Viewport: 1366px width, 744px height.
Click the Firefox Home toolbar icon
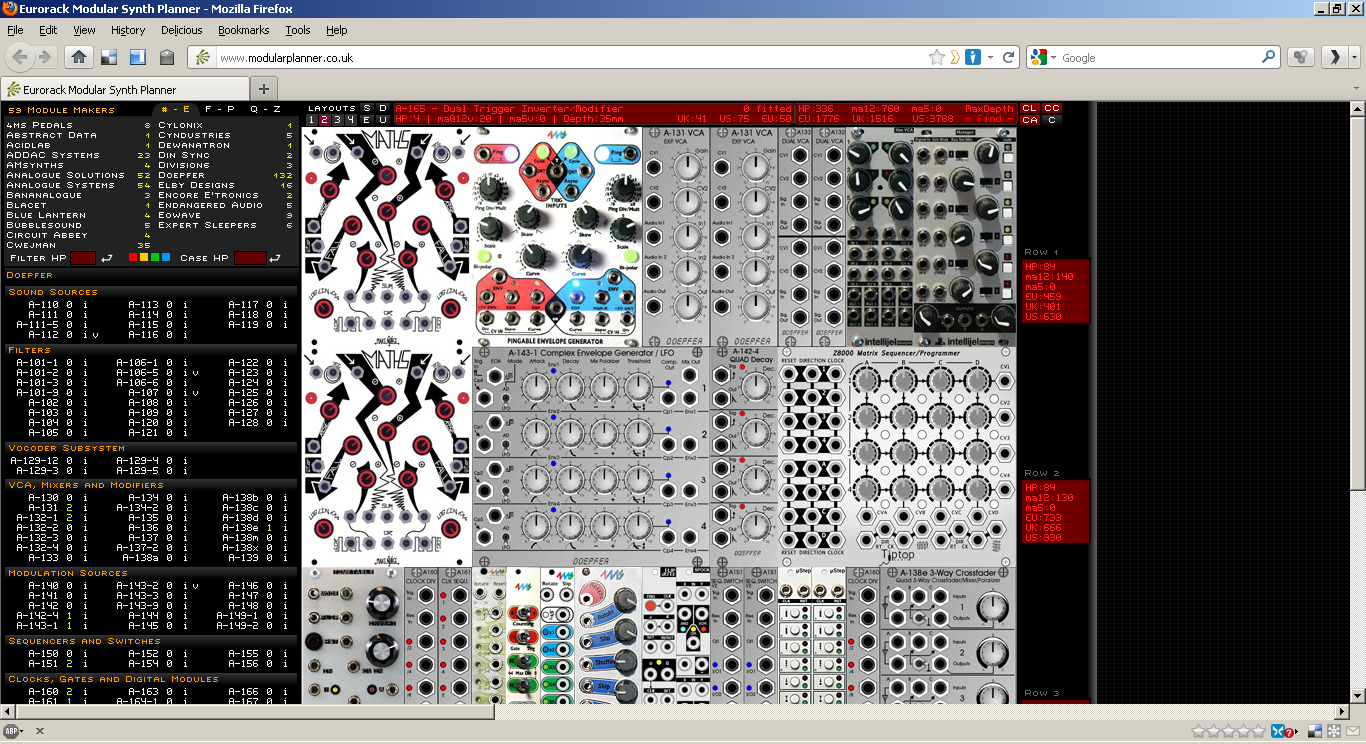pyautogui.click(x=78, y=57)
